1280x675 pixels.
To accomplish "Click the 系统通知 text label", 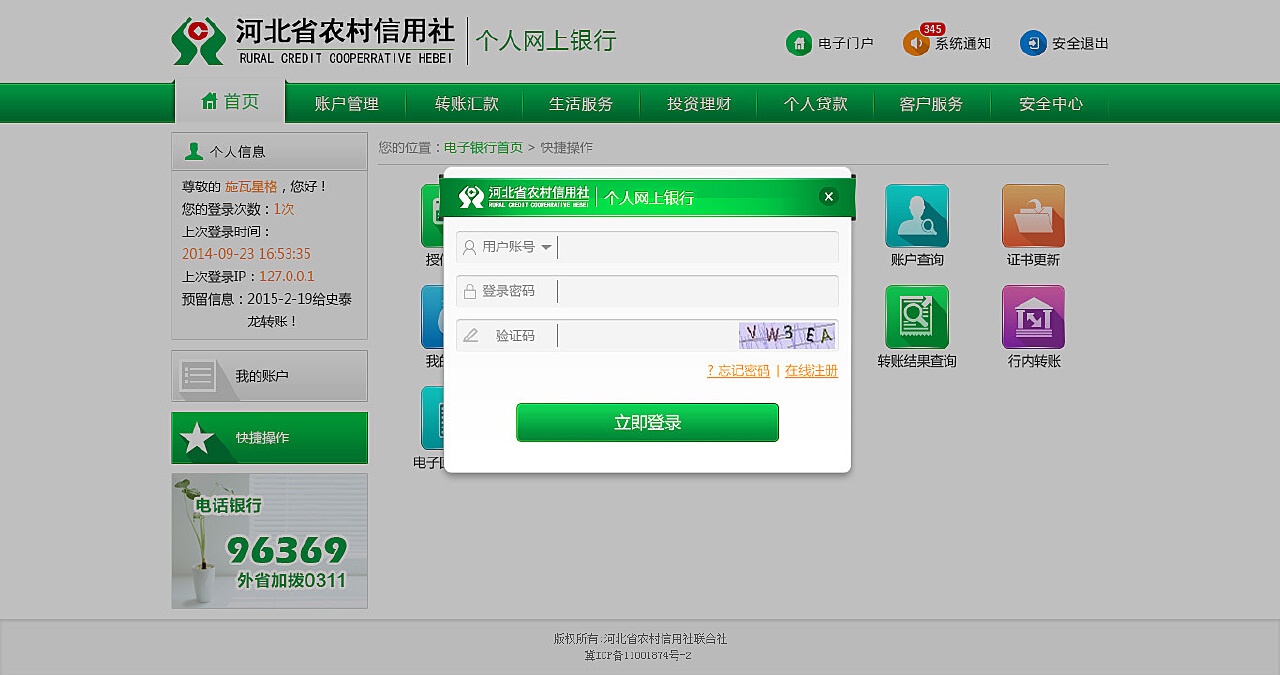I will (963, 43).
